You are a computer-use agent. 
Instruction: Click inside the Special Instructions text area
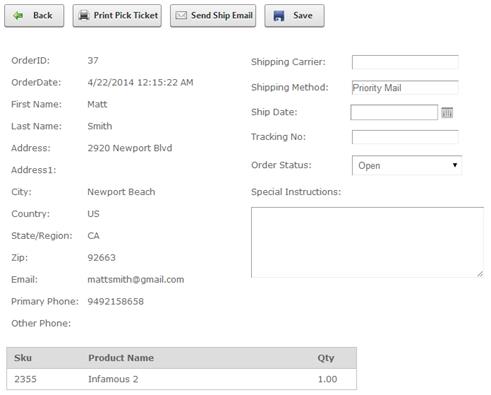coord(367,242)
